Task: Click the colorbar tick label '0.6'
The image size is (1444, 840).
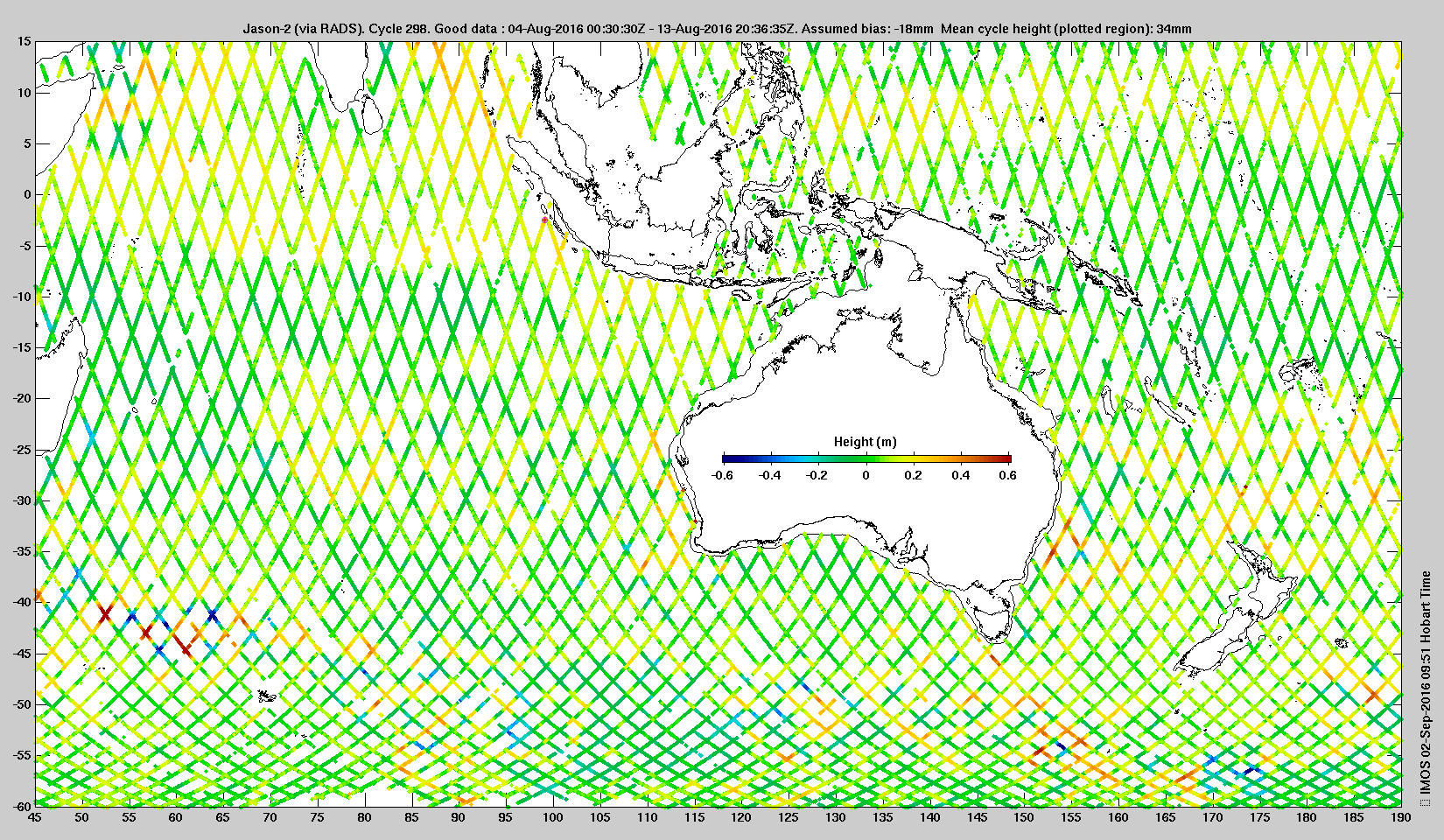Action: 1007,475
